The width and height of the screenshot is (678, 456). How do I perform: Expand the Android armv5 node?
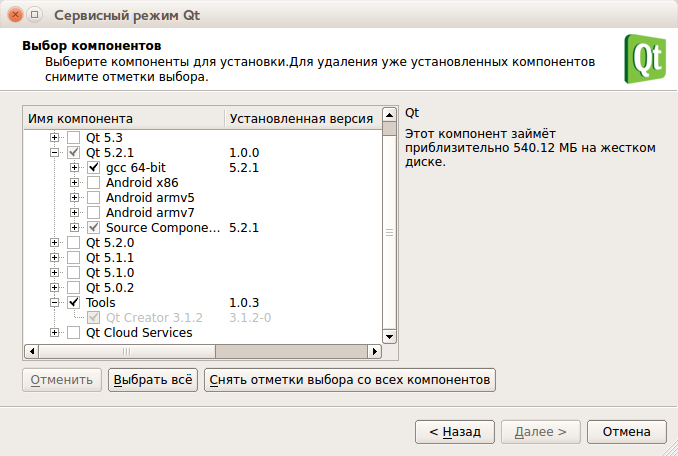click(x=74, y=198)
